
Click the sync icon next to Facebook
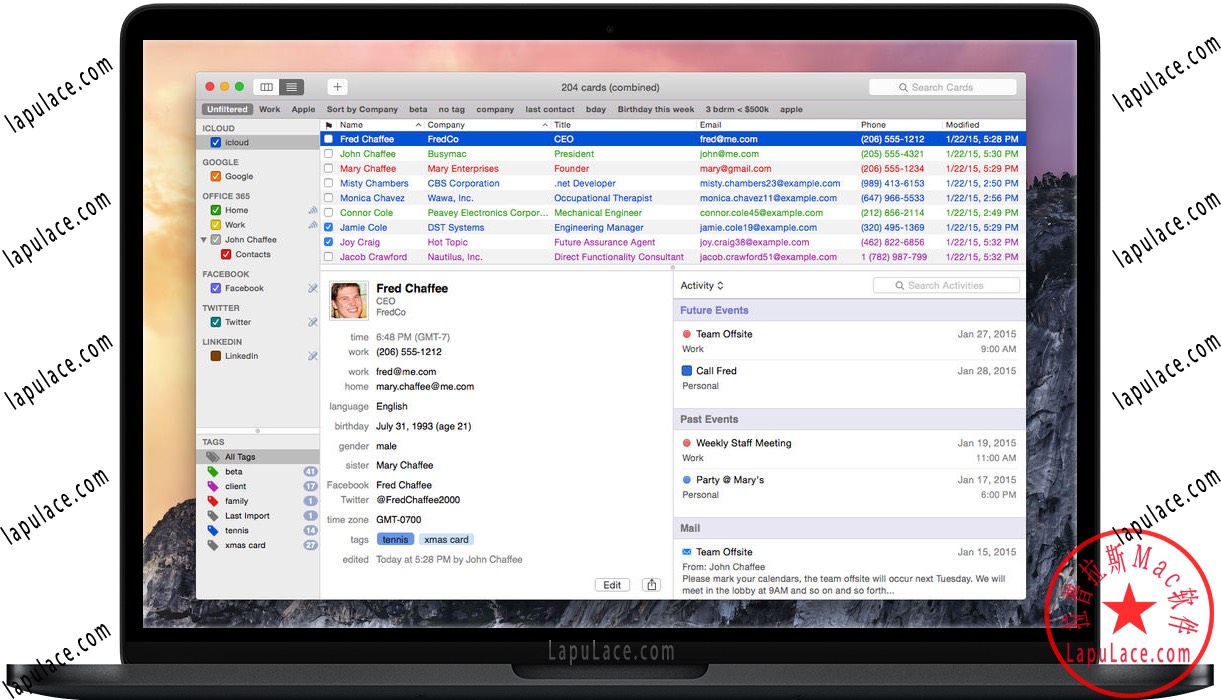click(312, 288)
